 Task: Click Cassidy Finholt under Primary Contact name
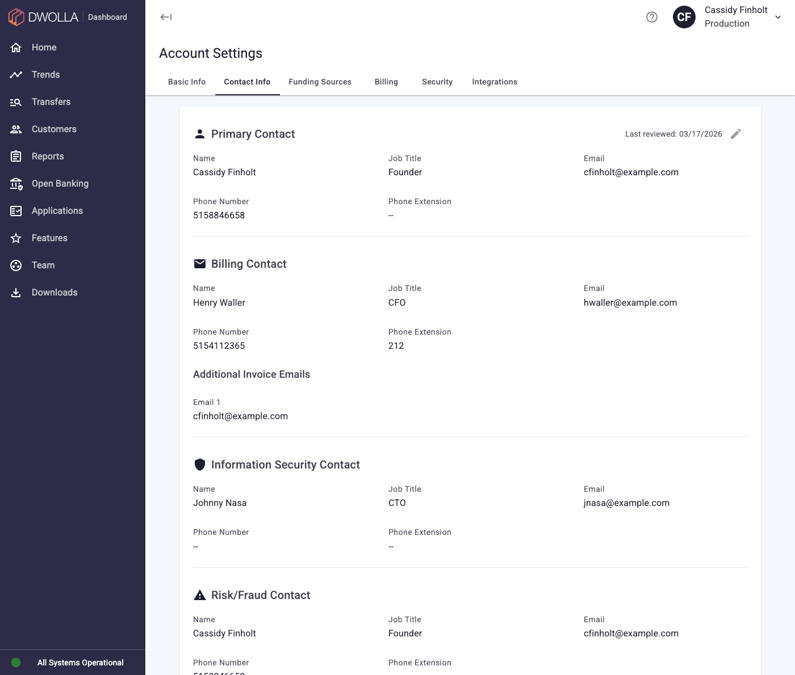224,172
